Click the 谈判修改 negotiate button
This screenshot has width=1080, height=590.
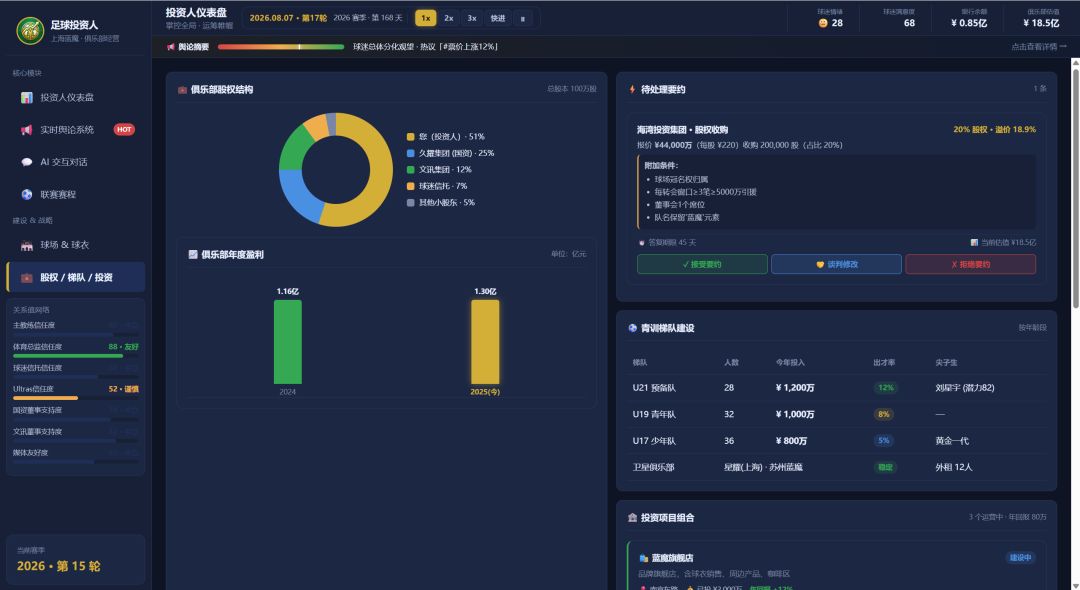[x=836, y=264]
